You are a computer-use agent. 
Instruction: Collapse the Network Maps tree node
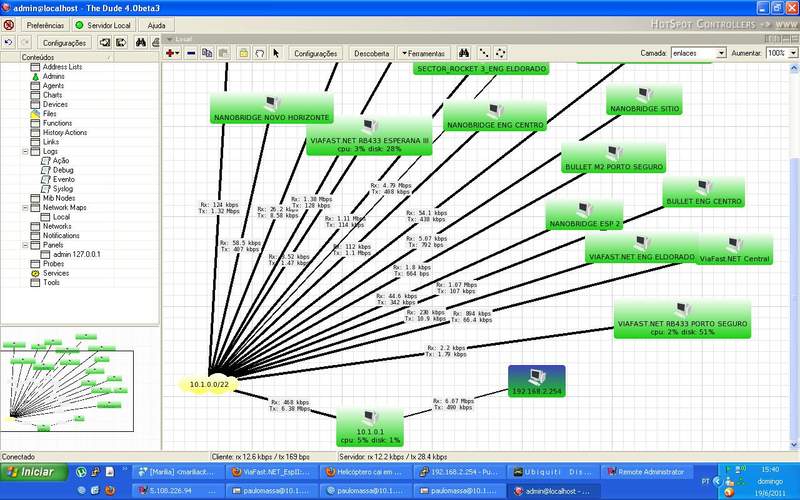[x=25, y=208]
